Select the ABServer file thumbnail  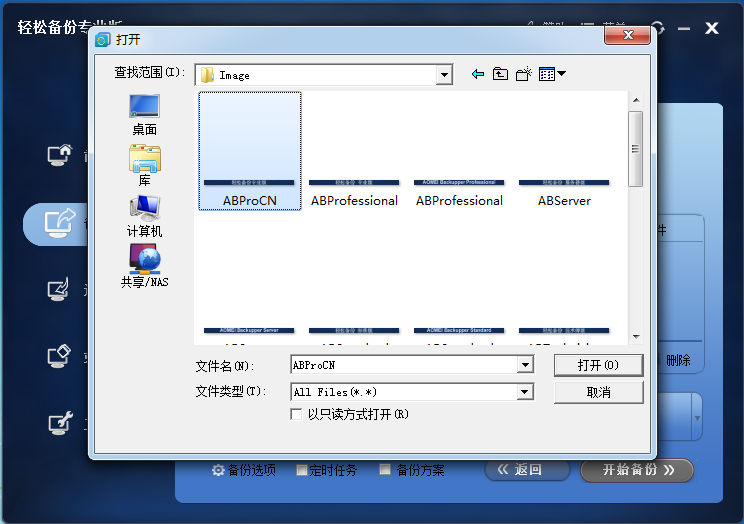pos(564,150)
